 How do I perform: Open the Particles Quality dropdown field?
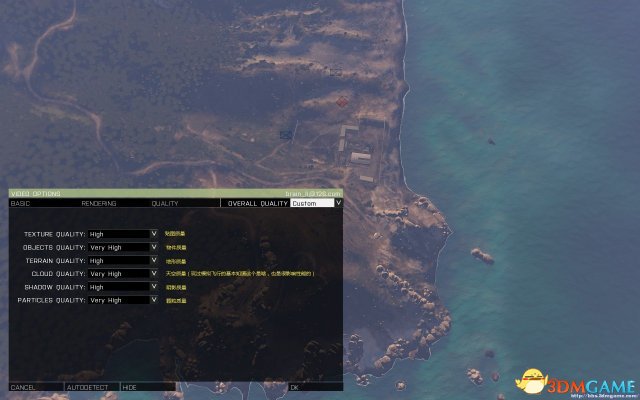pos(119,300)
